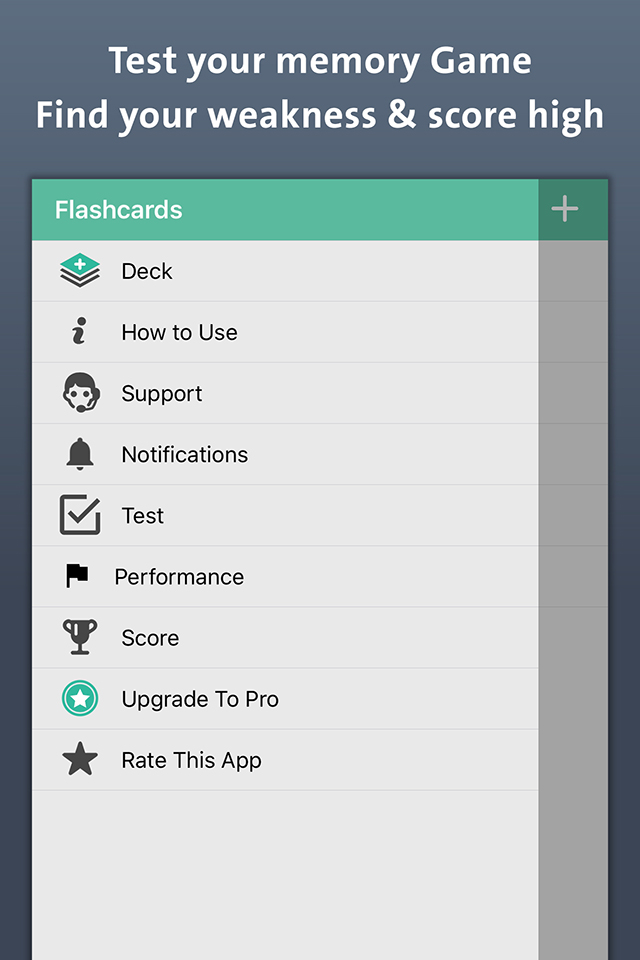
Task: Open the Test menu label
Action: click(x=143, y=515)
